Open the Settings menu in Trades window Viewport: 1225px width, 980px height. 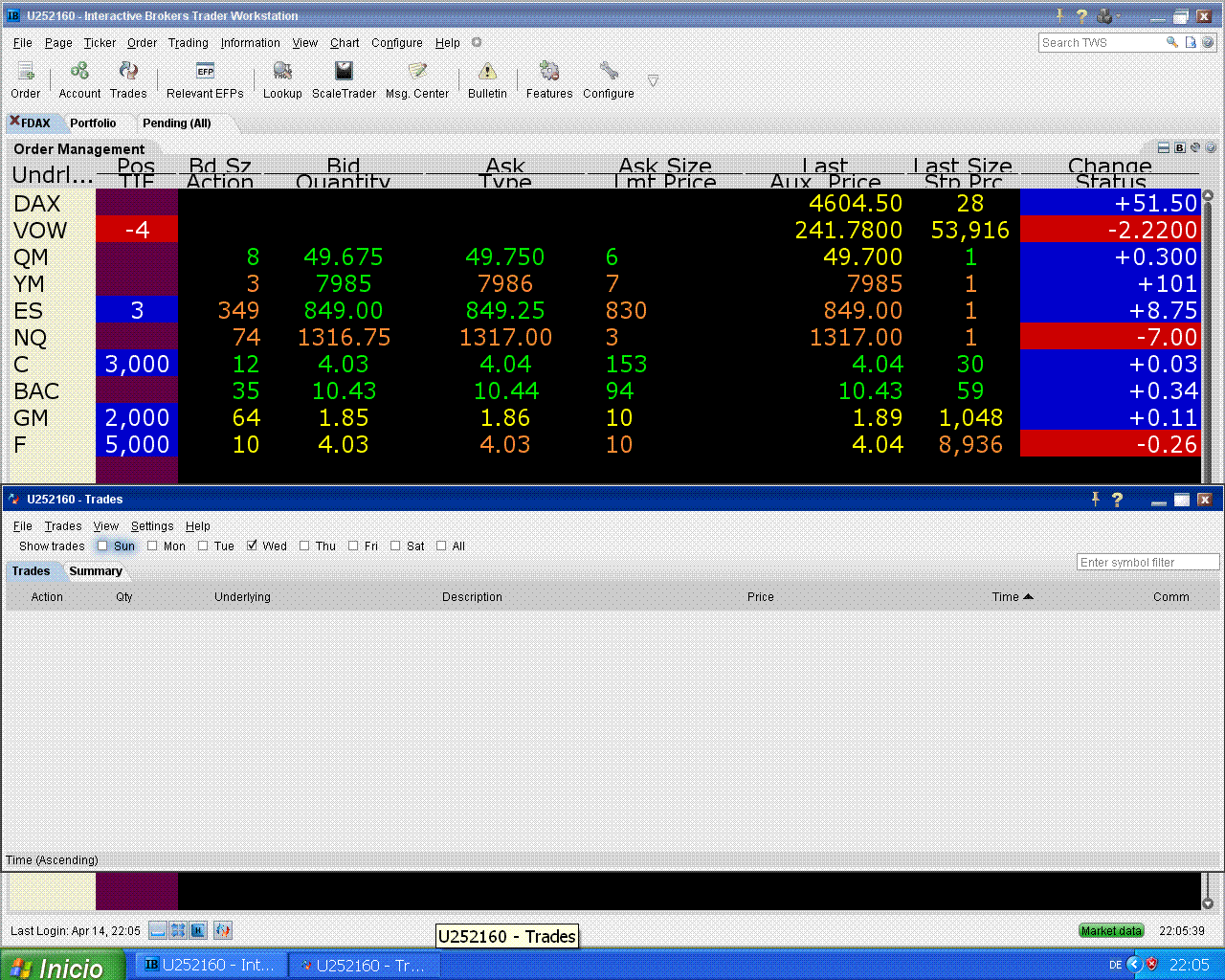(152, 526)
